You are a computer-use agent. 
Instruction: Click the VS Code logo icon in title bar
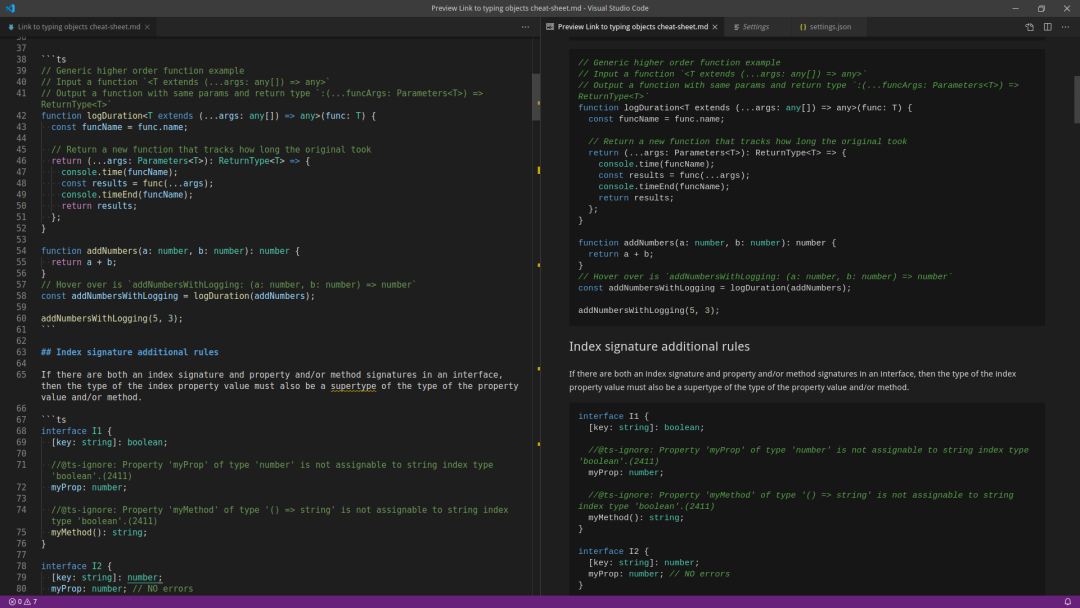coord(10,8)
